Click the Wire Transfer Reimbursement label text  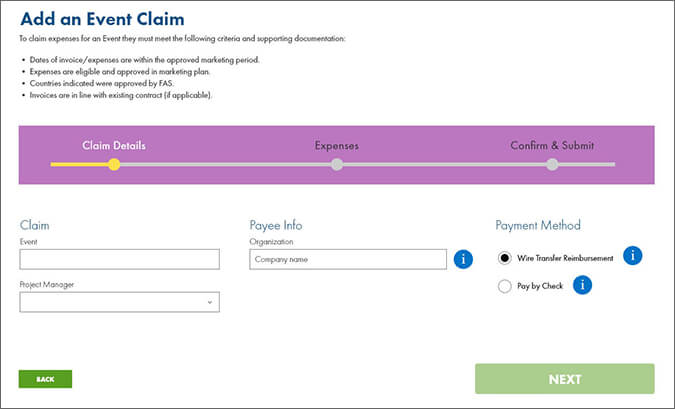click(x=565, y=258)
